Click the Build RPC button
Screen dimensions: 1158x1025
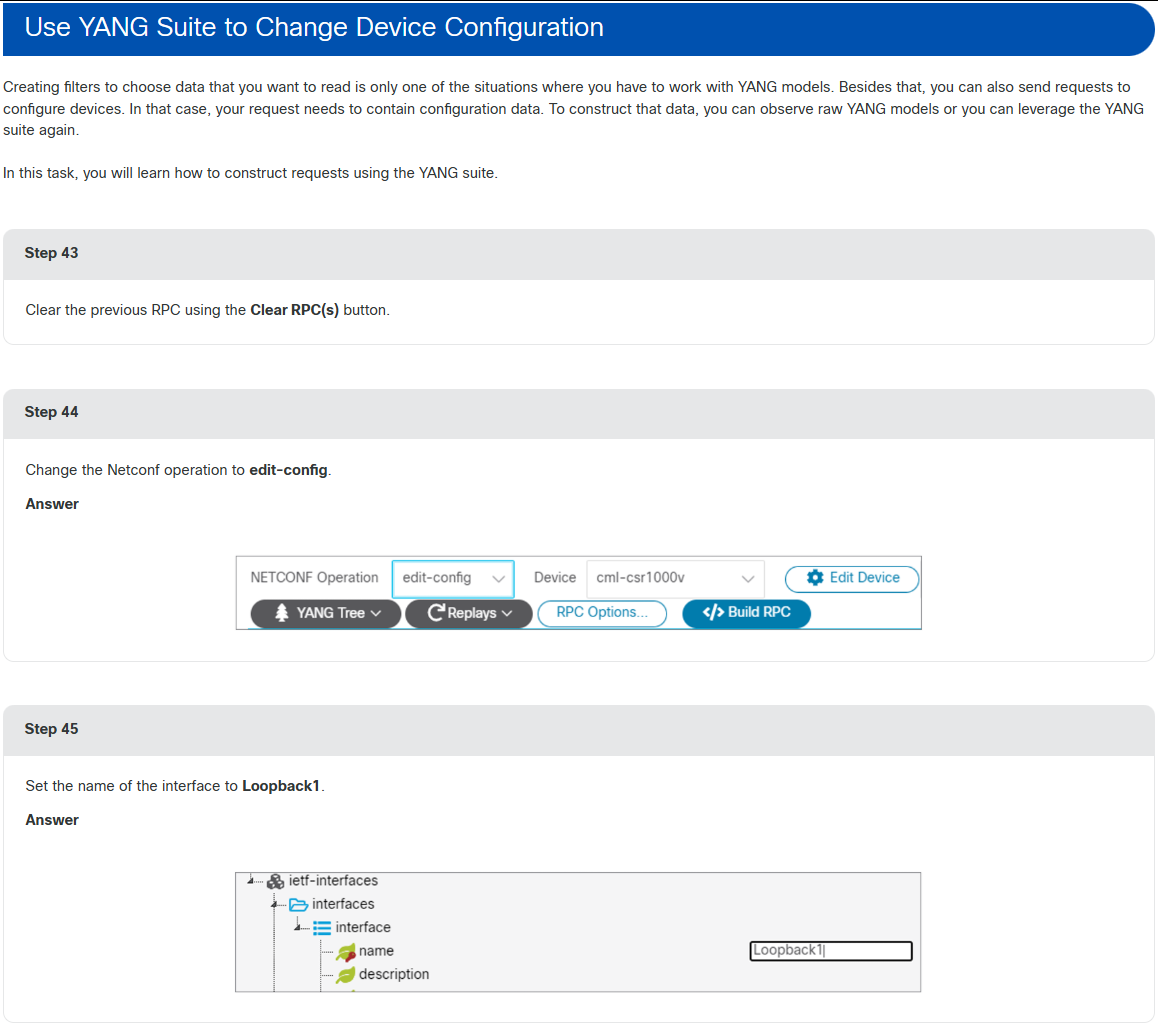coord(746,613)
